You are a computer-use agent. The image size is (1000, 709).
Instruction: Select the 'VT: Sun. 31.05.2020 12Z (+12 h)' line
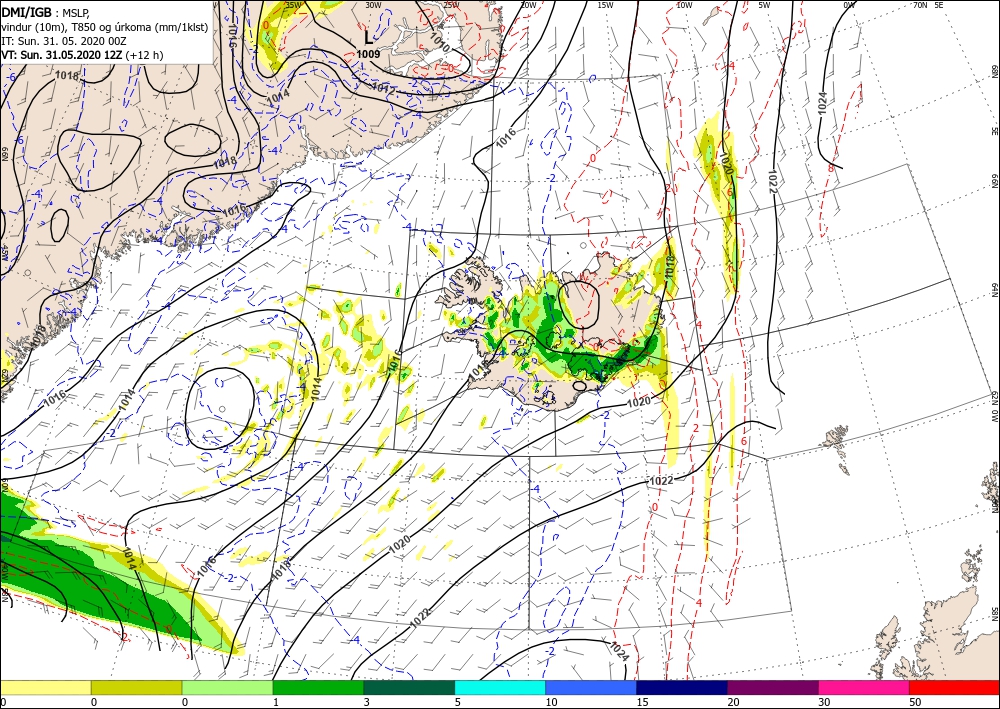tap(82, 55)
